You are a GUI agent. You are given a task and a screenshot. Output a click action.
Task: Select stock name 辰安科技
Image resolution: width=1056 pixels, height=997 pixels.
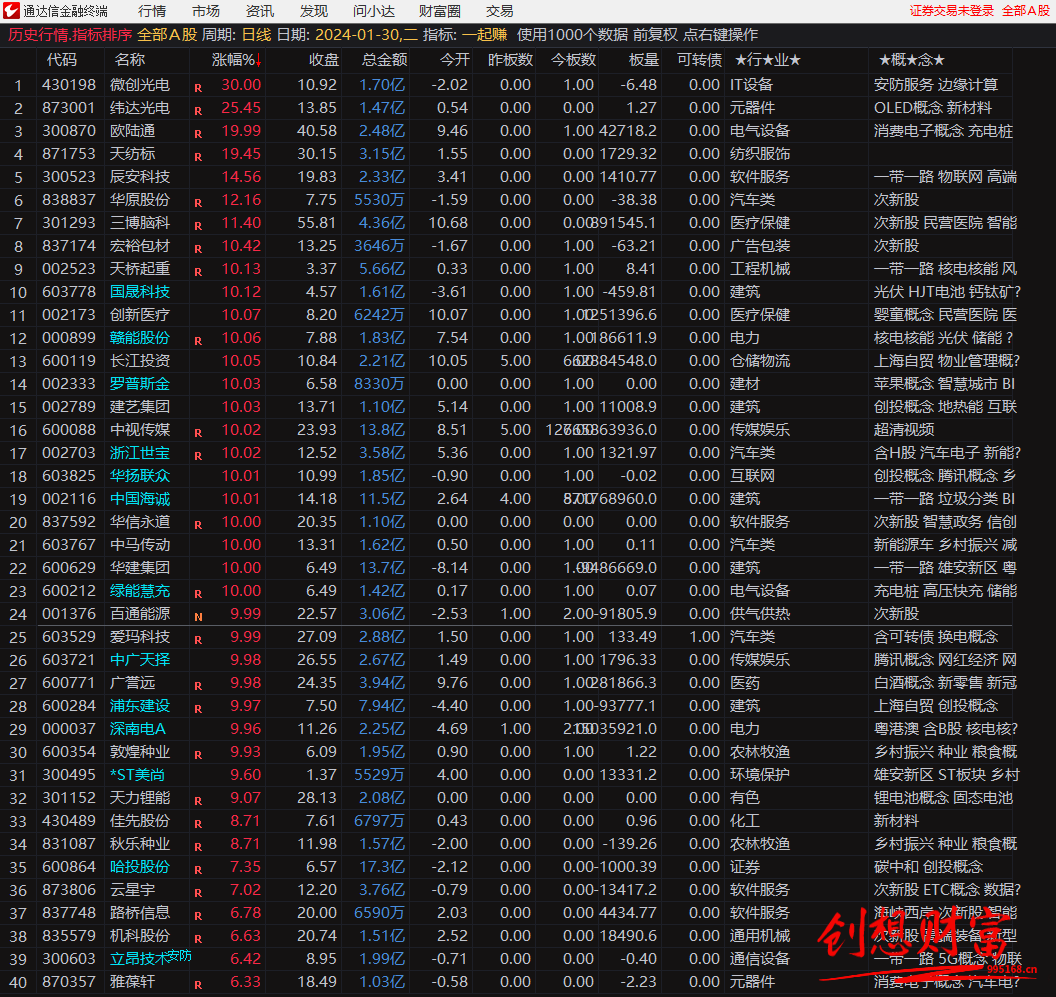[x=140, y=176]
